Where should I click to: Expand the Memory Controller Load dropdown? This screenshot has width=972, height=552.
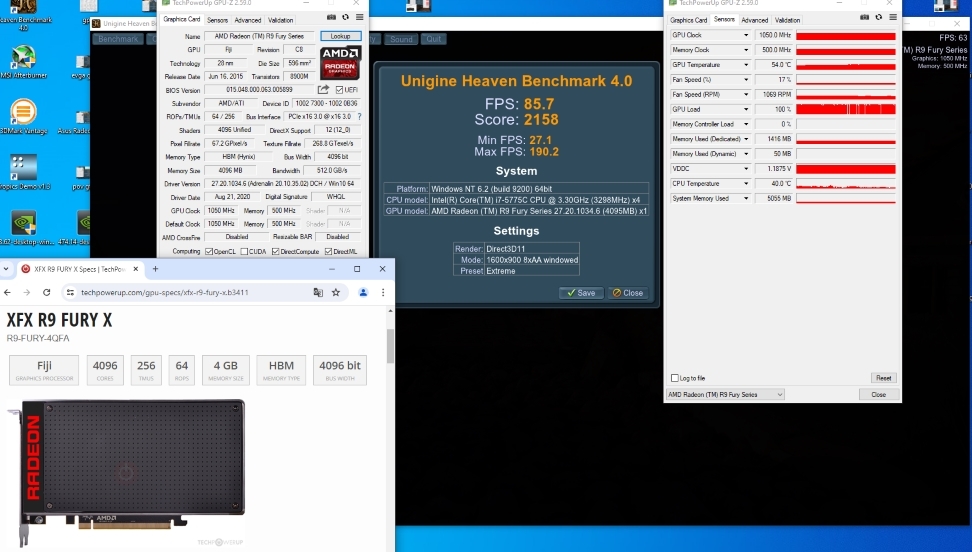pyautogui.click(x=746, y=124)
